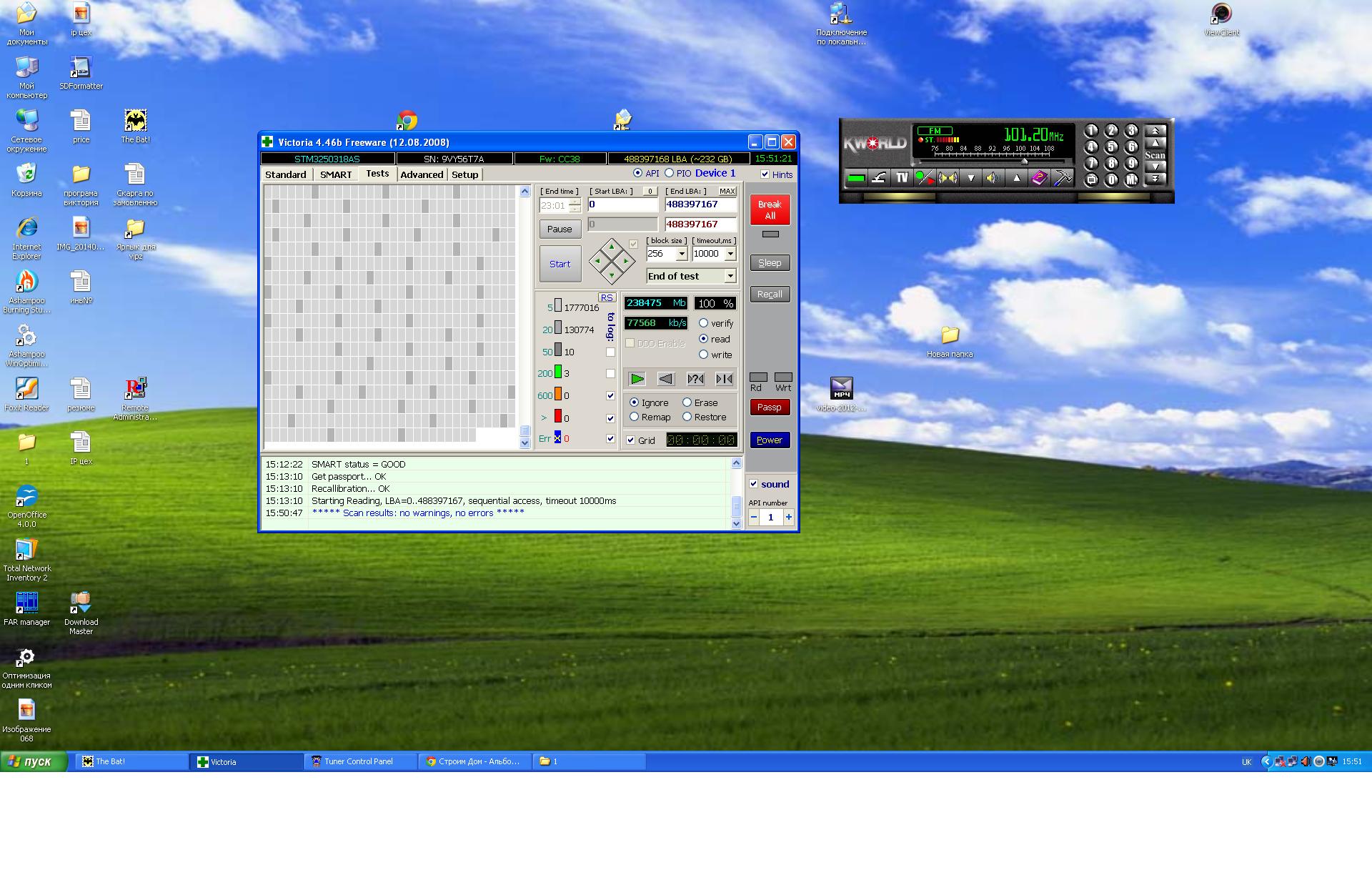Open KWorld tuner settings hammer icon
Viewport: 1372px width, 875px height.
click(1063, 178)
